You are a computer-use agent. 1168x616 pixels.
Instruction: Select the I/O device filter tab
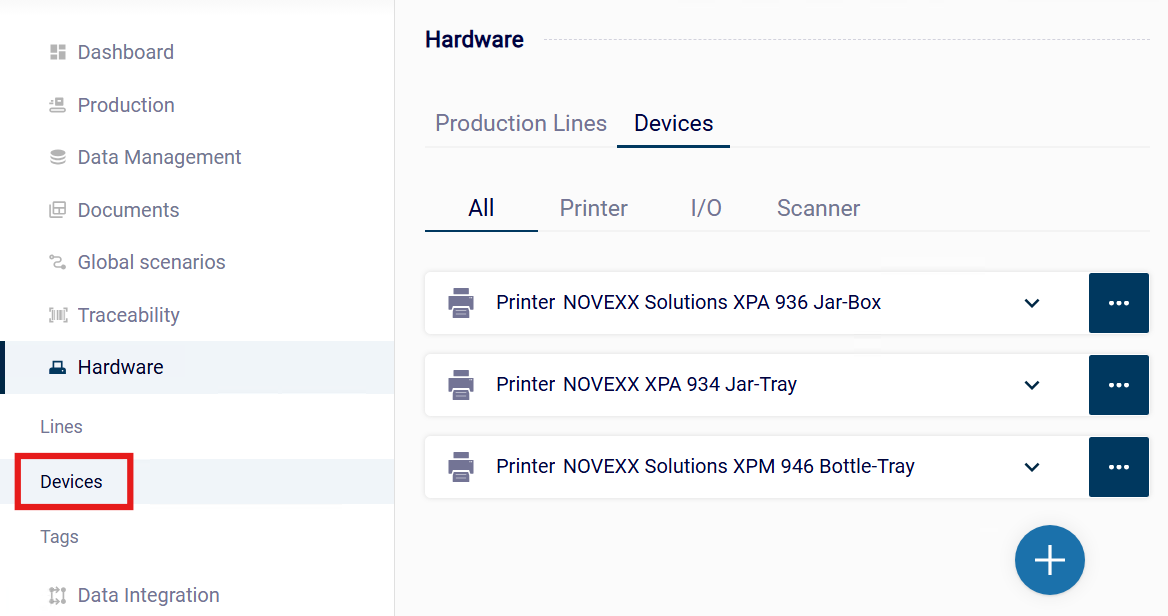tap(706, 208)
